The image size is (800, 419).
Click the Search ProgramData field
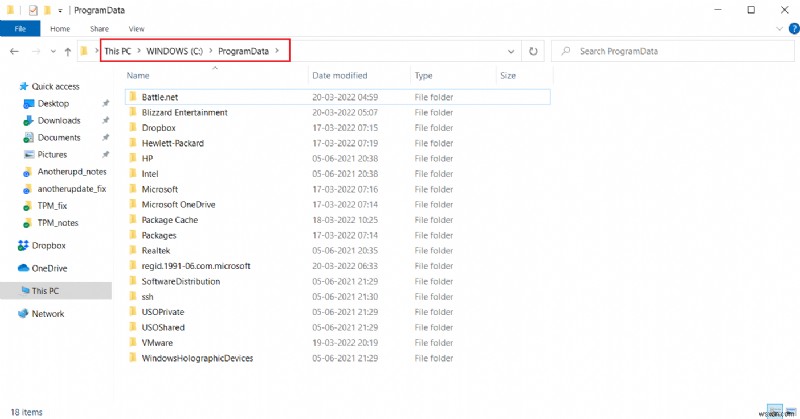(672, 51)
